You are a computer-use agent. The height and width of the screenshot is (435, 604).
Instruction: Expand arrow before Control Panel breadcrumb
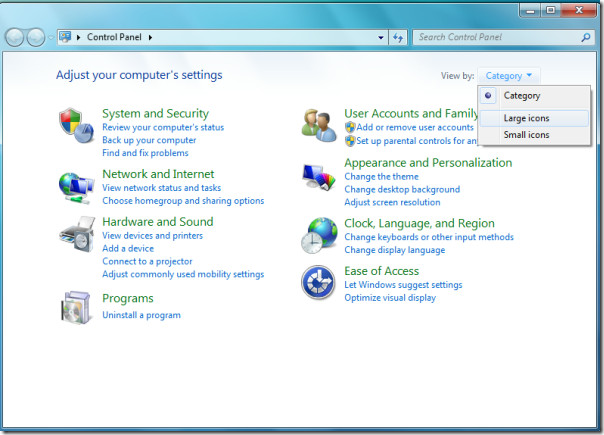click(x=78, y=37)
